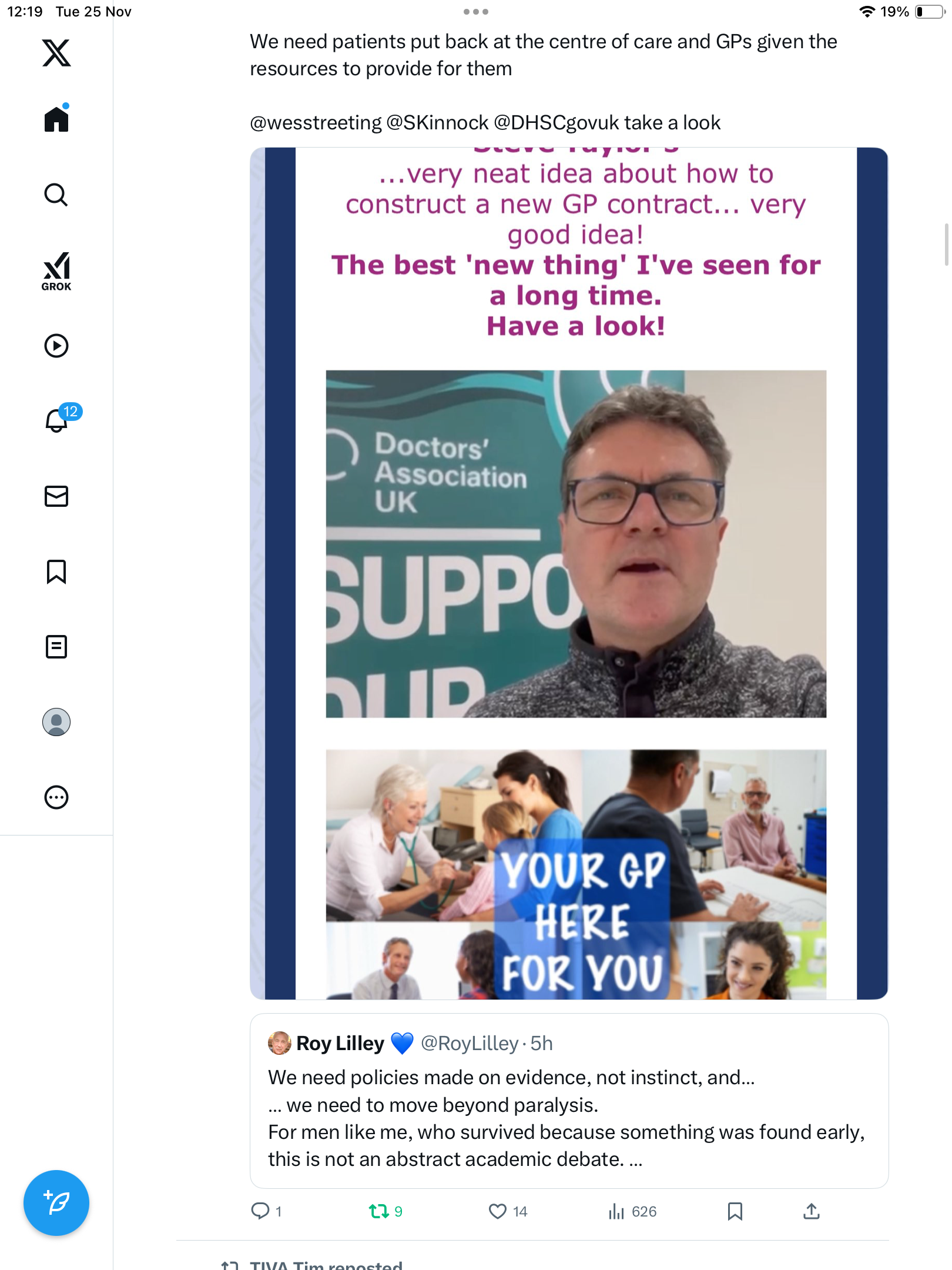
Task: Like the post with 14 likes
Action: coord(508,1211)
